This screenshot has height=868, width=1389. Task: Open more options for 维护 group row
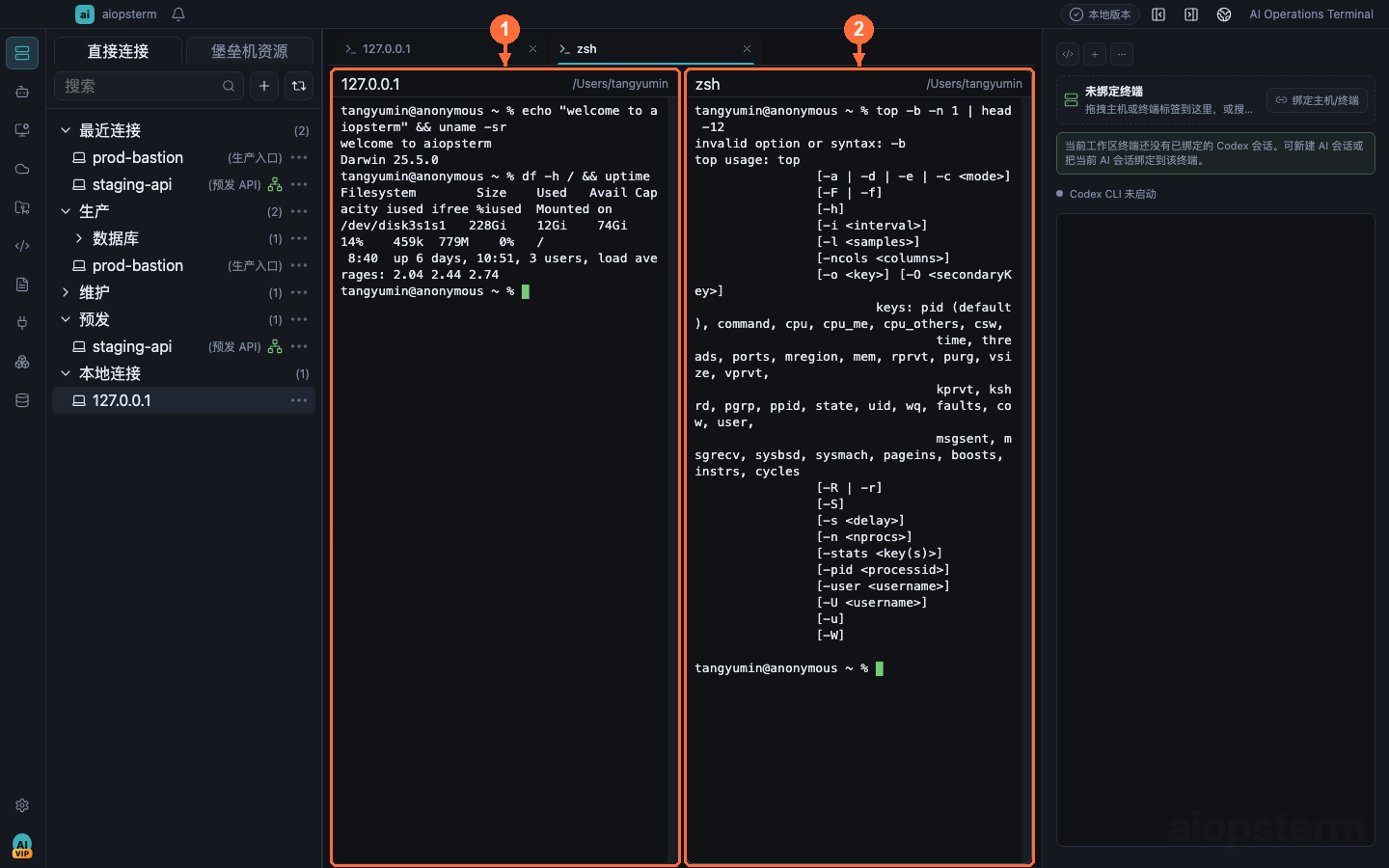[x=299, y=292]
